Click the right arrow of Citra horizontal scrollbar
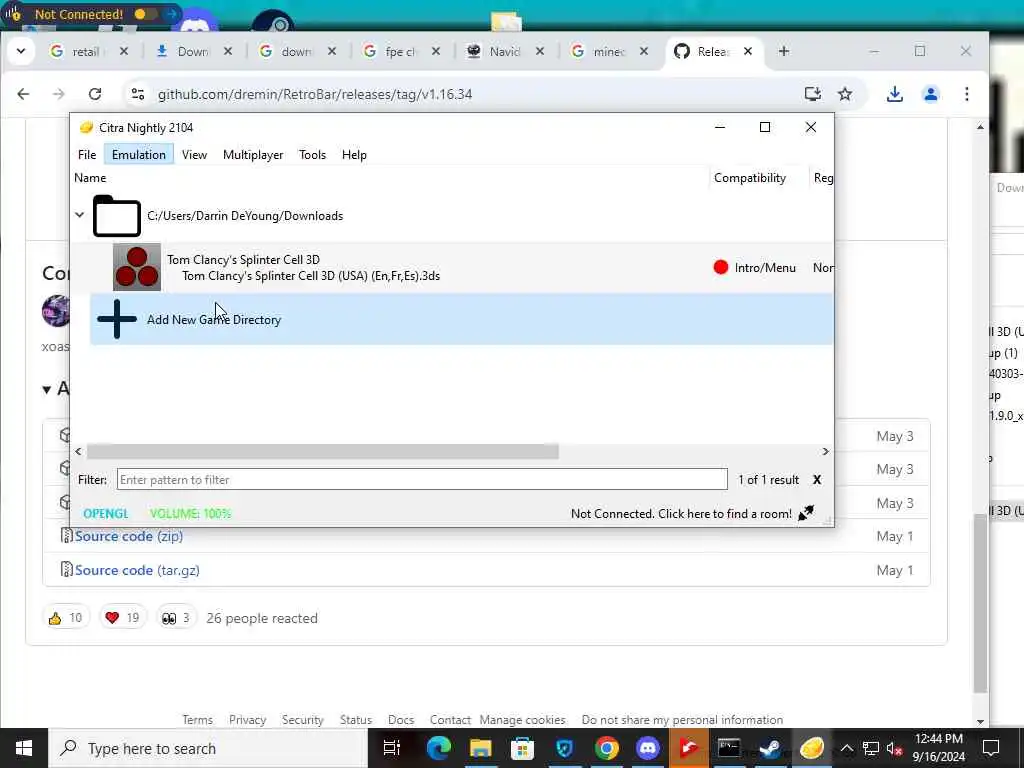This screenshot has width=1024, height=768. click(x=825, y=451)
